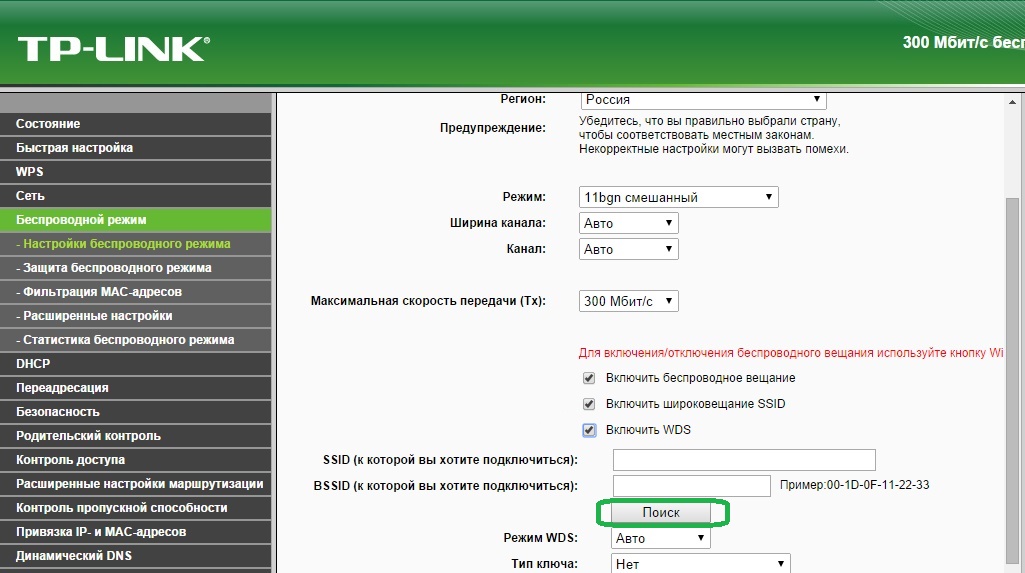
Task: Open the 'Режим WDS' dropdown
Action: pyautogui.click(x=660, y=538)
